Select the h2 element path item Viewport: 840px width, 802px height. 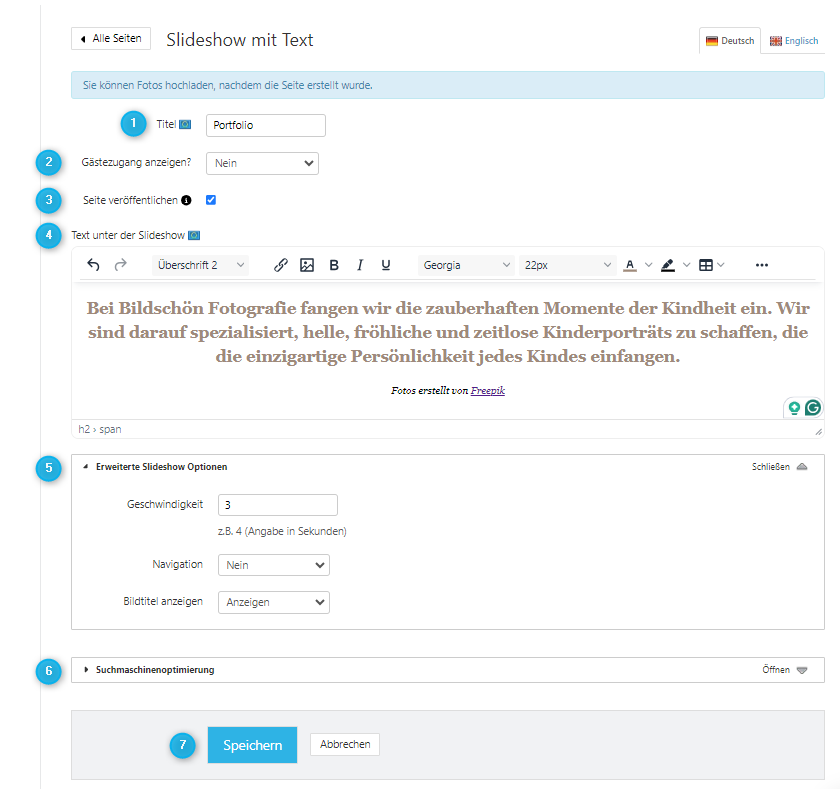[x=84, y=429]
